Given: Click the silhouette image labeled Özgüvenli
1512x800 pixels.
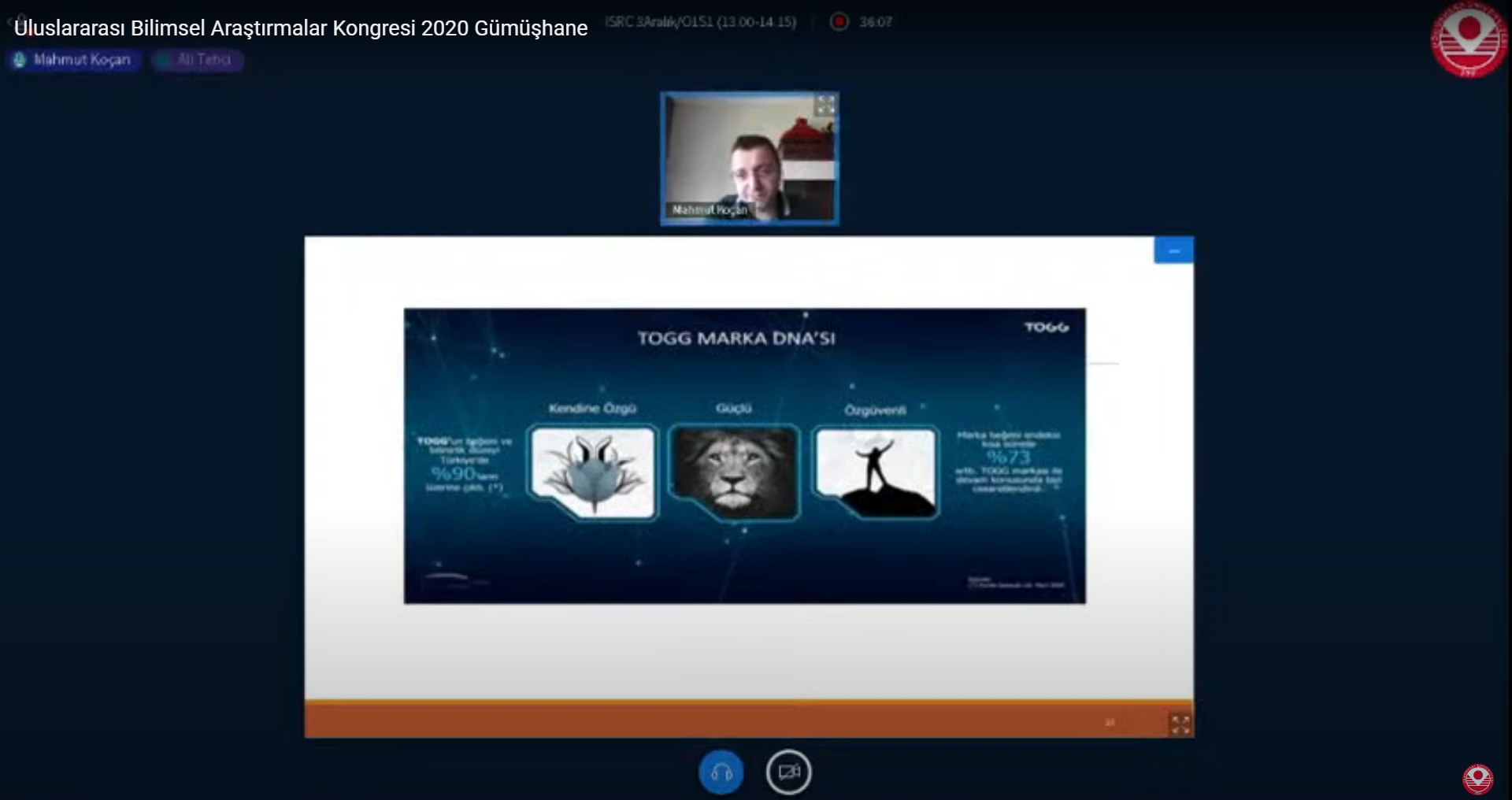Looking at the screenshot, I should [876, 472].
